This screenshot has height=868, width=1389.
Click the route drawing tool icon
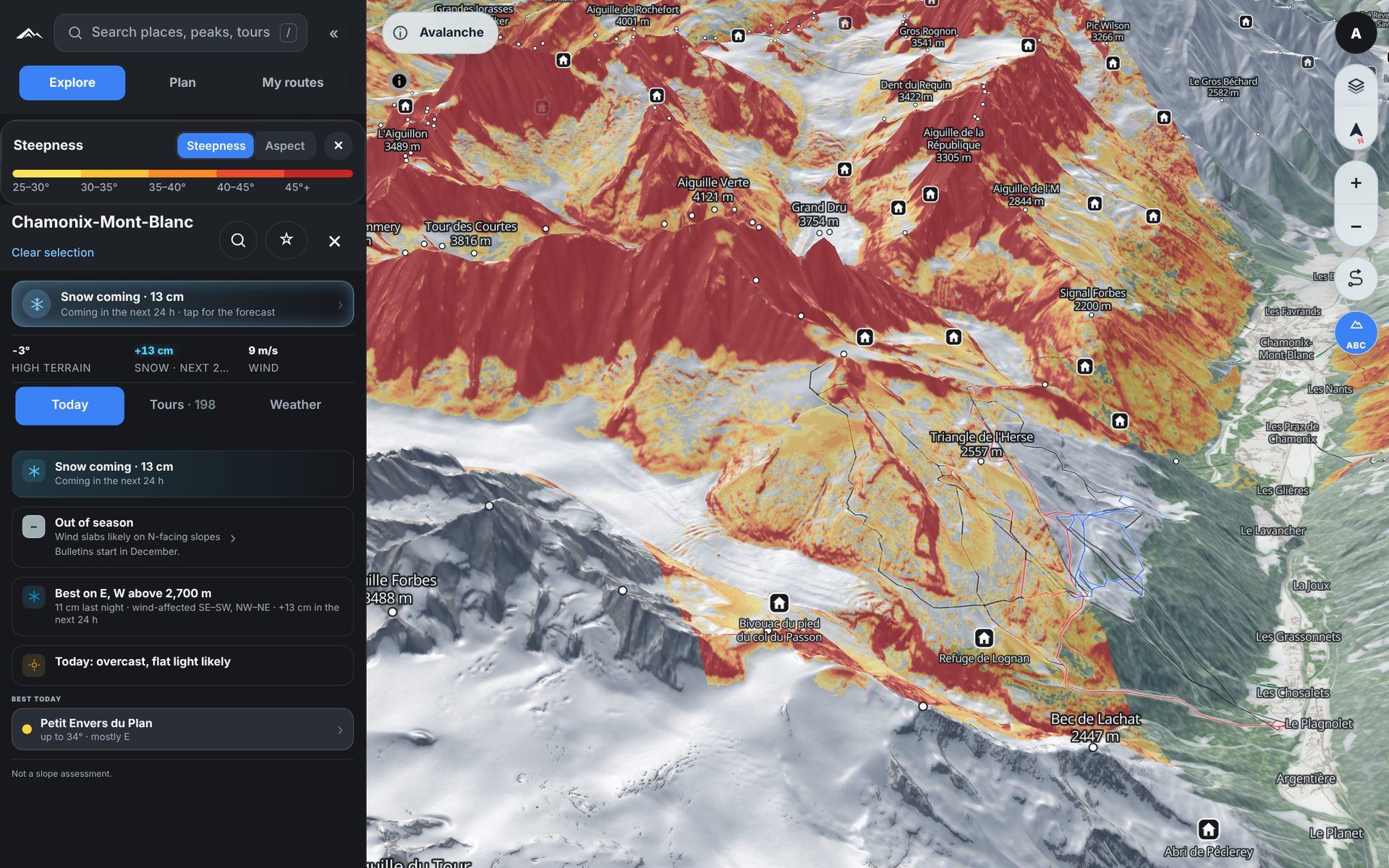pyautogui.click(x=1356, y=278)
